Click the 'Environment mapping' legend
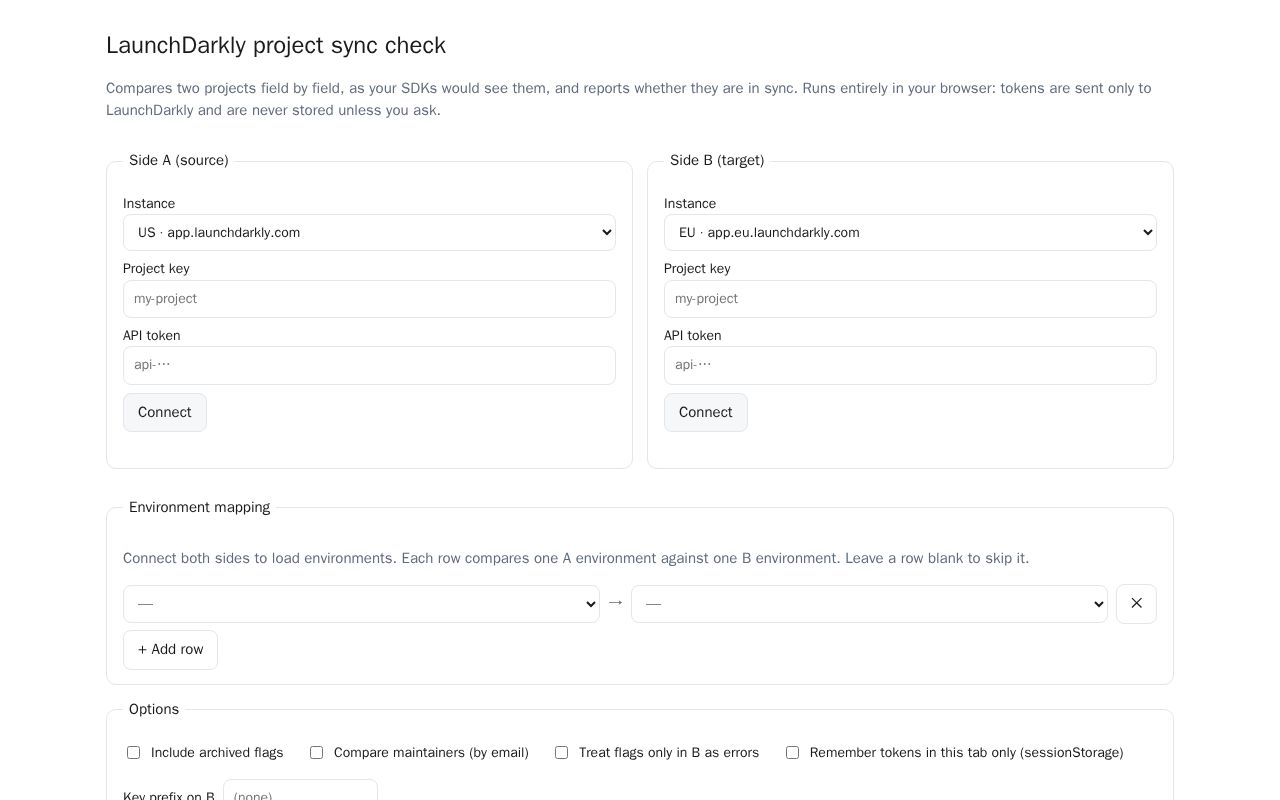 [200, 508]
